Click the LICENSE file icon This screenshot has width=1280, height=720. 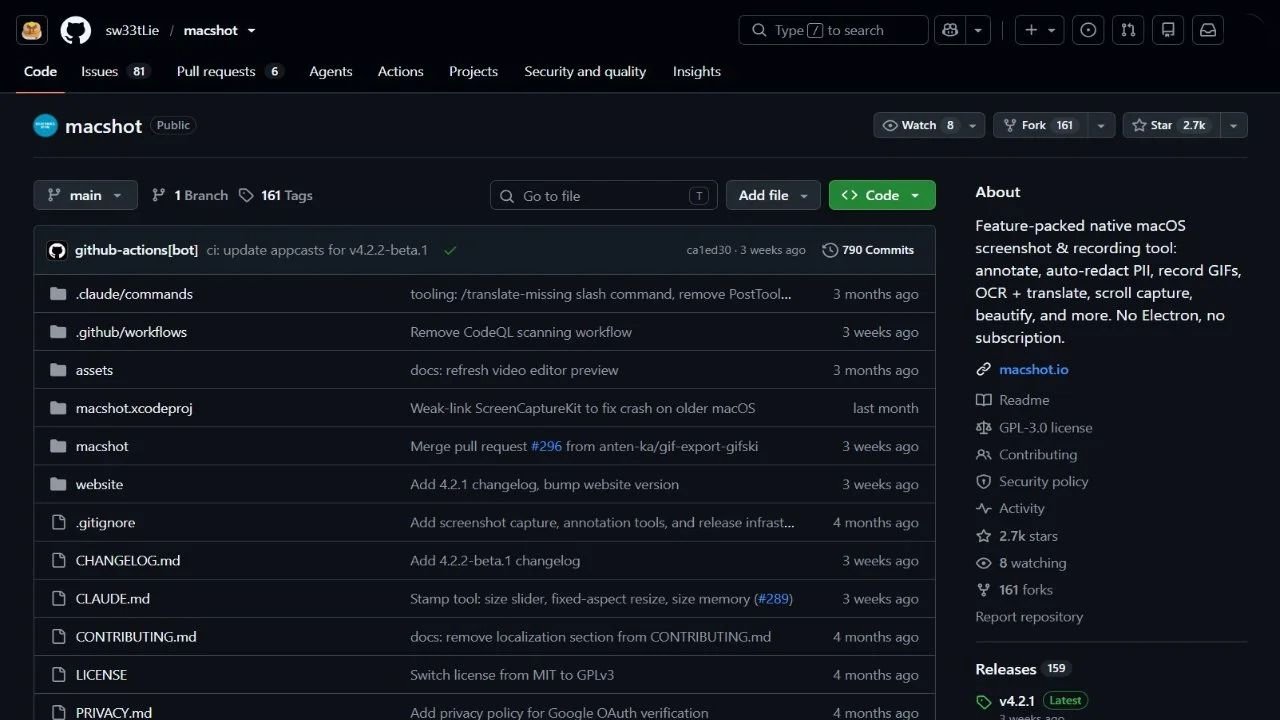pos(58,675)
